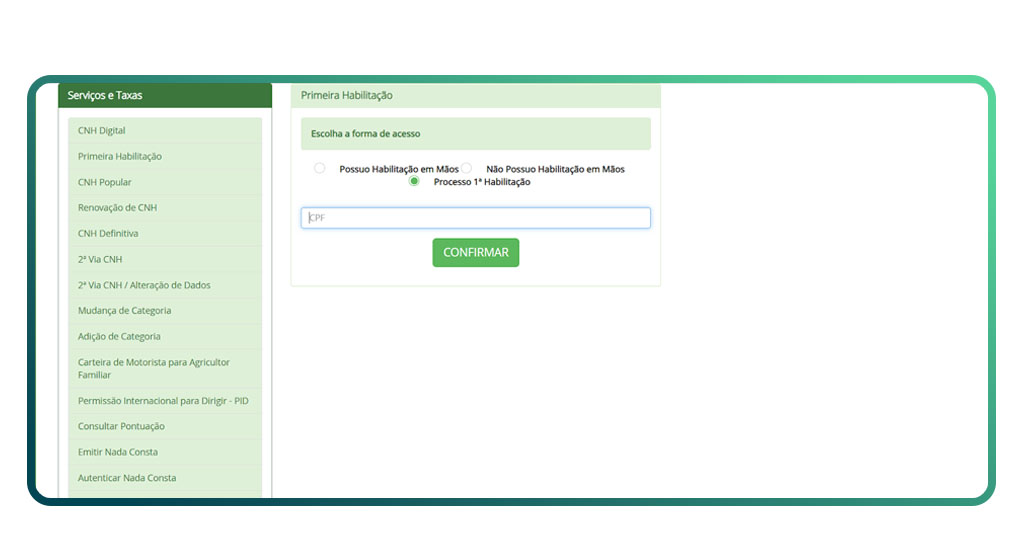The image size is (1024, 536).
Task: Select 'Não Possuo Habilitação em Mãos' radio option
Action: click(x=466, y=168)
